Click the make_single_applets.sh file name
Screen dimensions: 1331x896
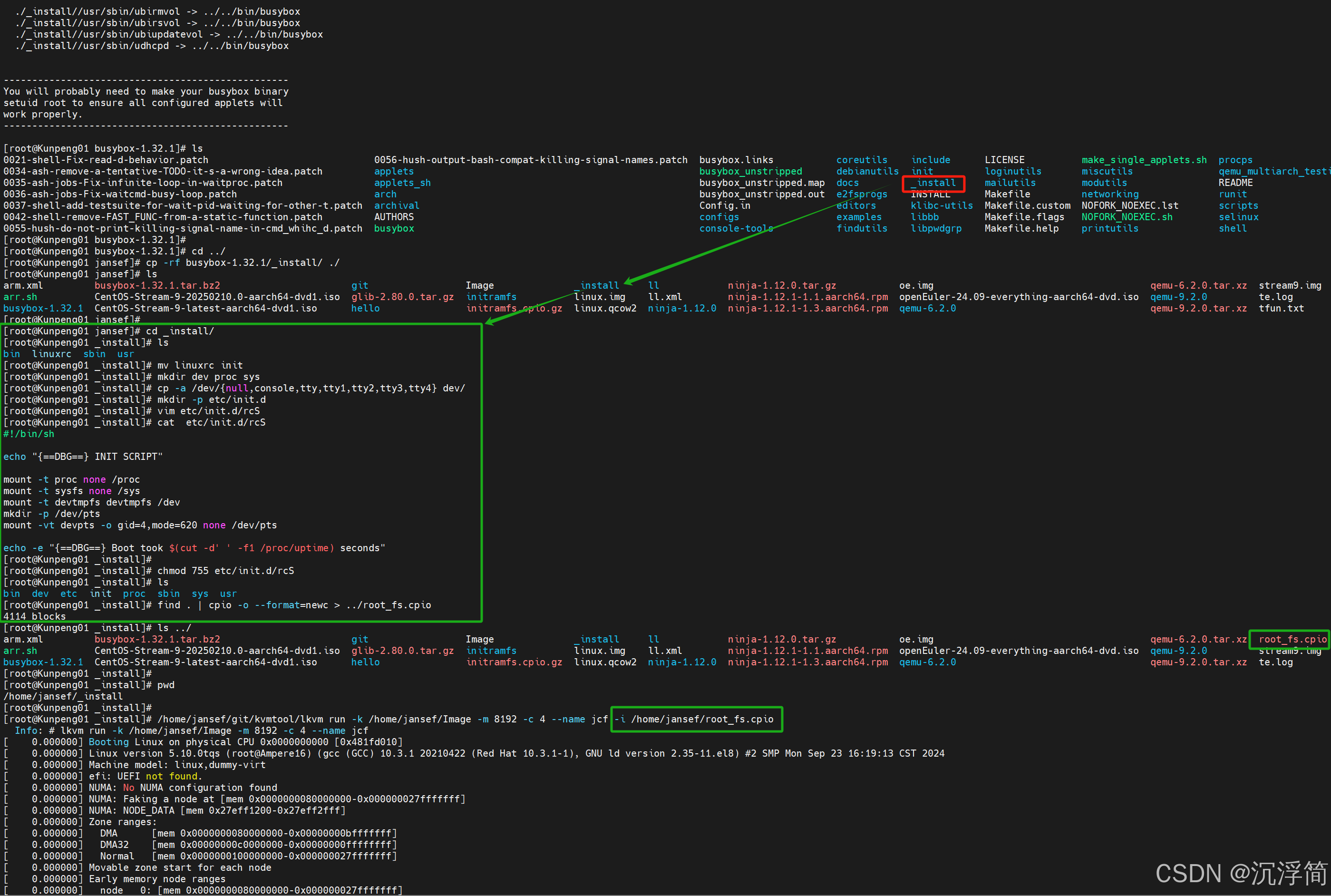[1144, 160]
